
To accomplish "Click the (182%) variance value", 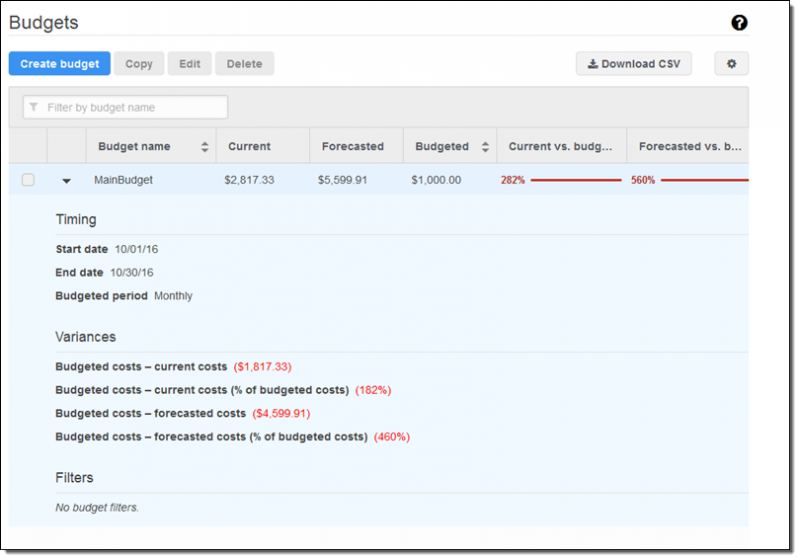I will [373, 390].
